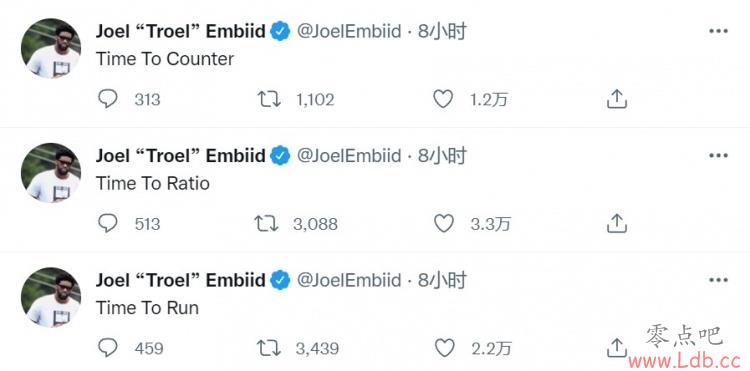Click the 8小时 timestamp on "Time To Run" tweet

(442, 280)
